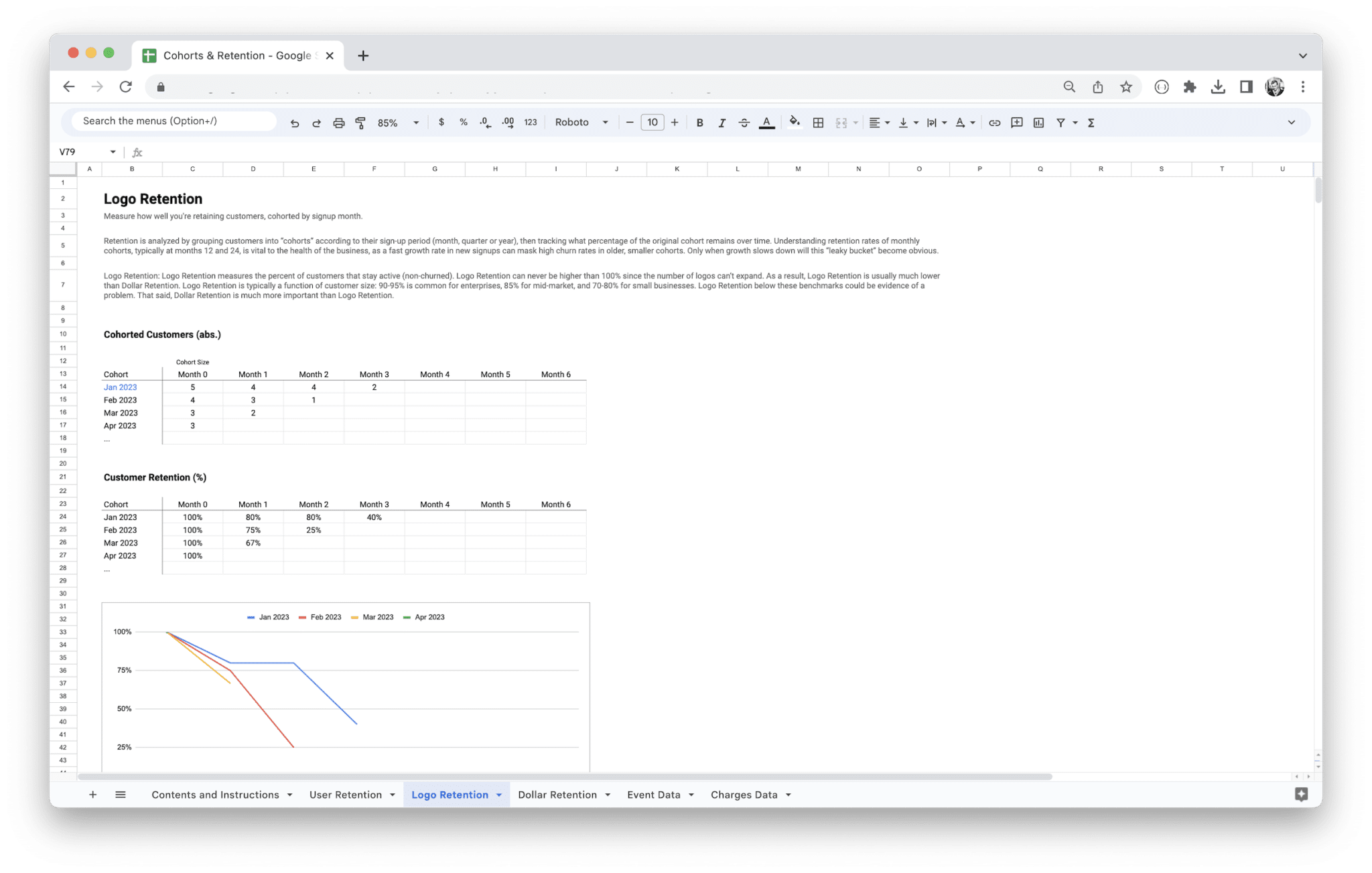
Task: Click the browser share icon
Action: pyautogui.click(x=1097, y=86)
